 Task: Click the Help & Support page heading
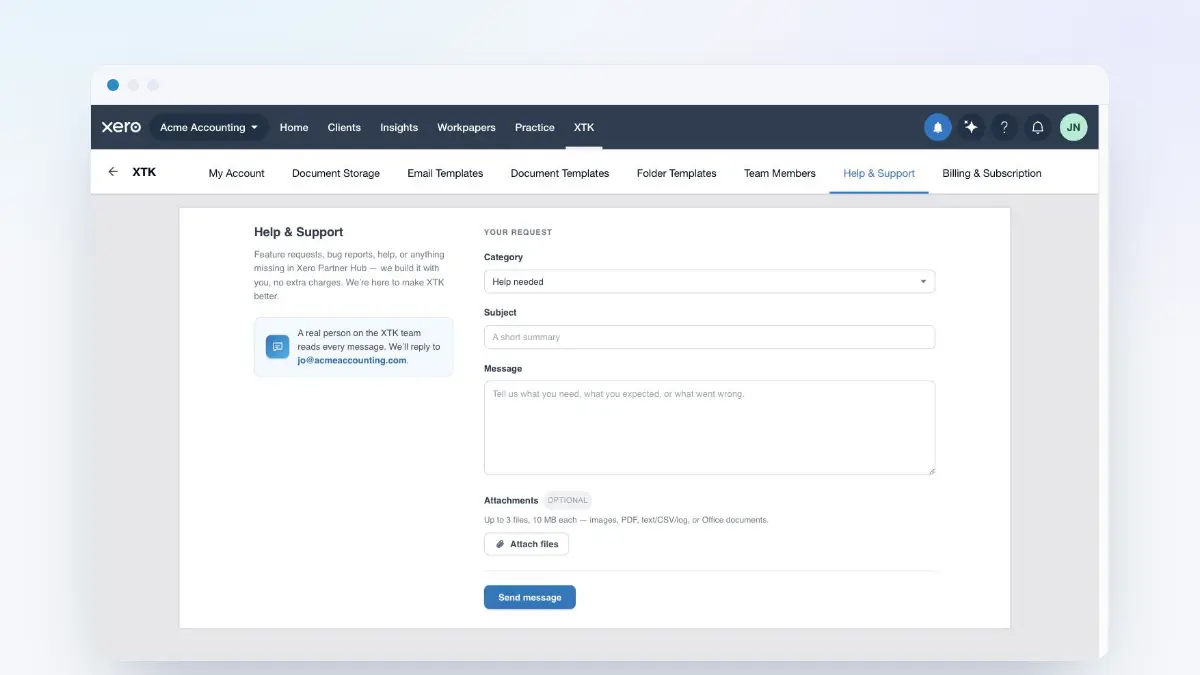tap(299, 232)
